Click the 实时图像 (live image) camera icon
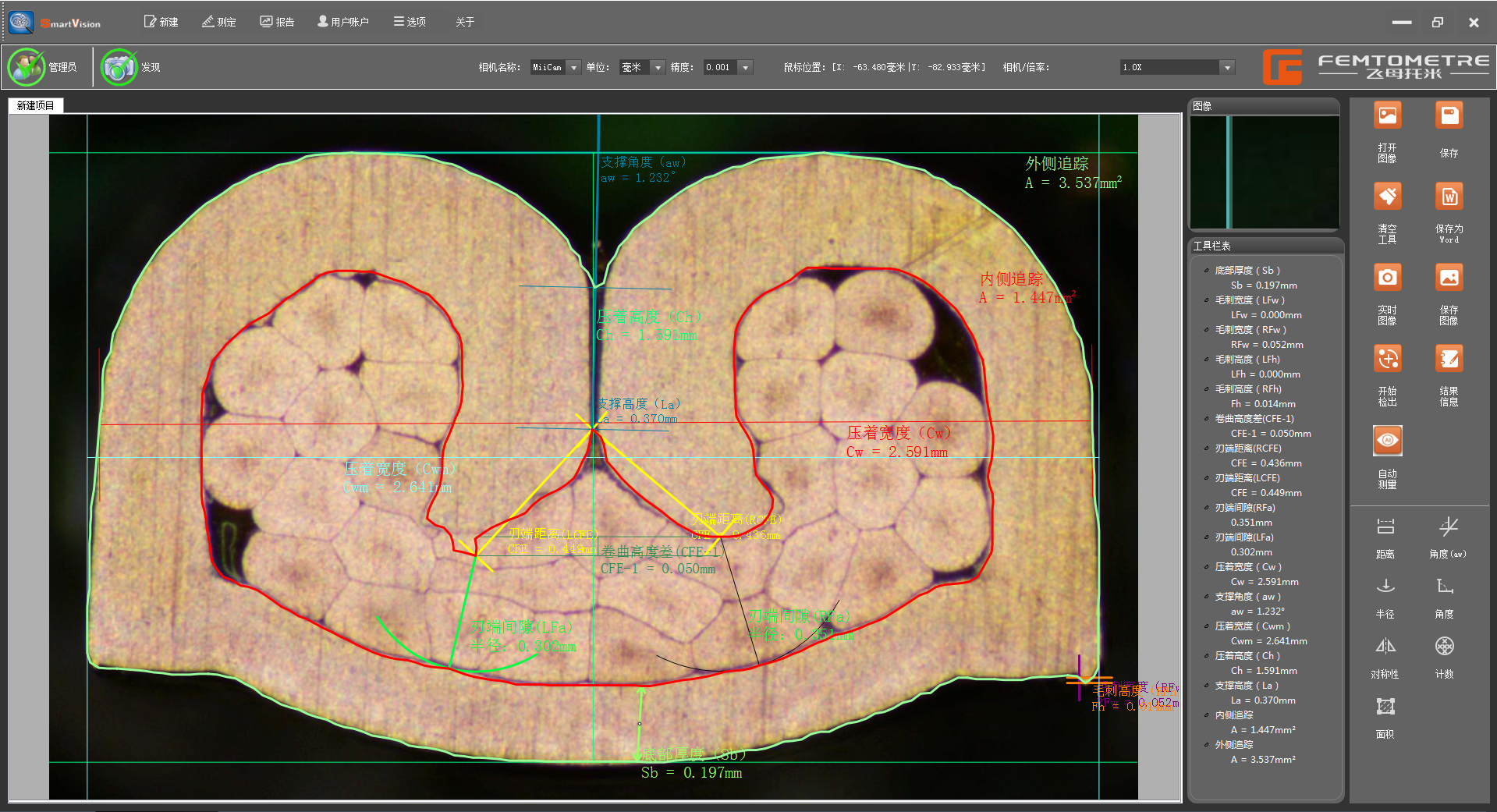This screenshot has height=812, width=1497. [x=1387, y=278]
